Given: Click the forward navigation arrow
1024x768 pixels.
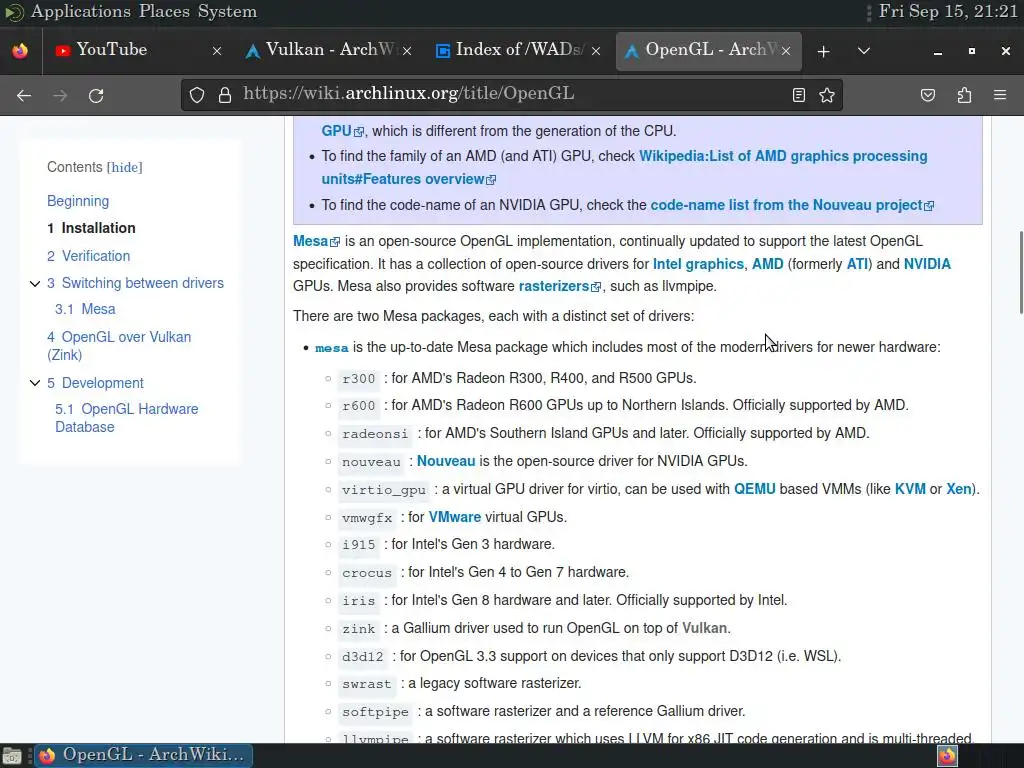Looking at the screenshot, I should [60, 95].
